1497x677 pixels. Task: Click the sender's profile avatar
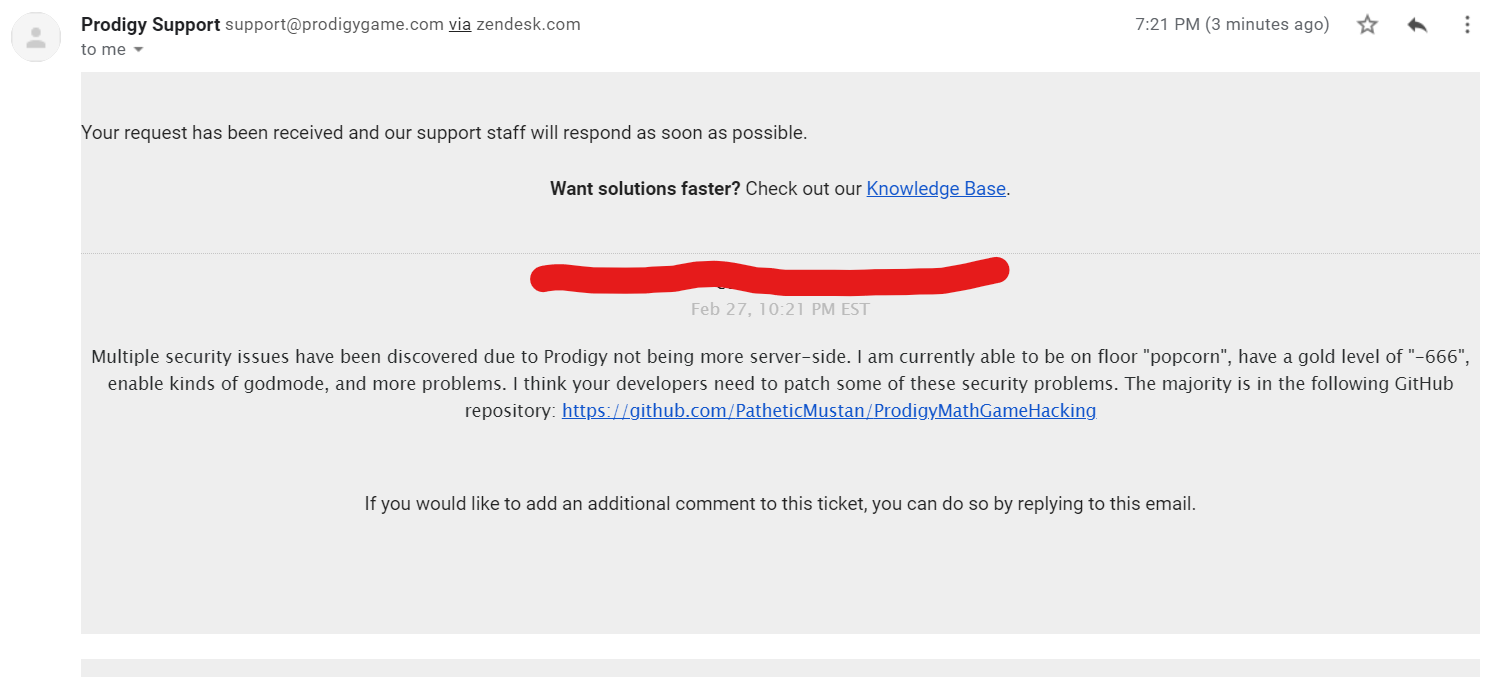click(36, 38)
